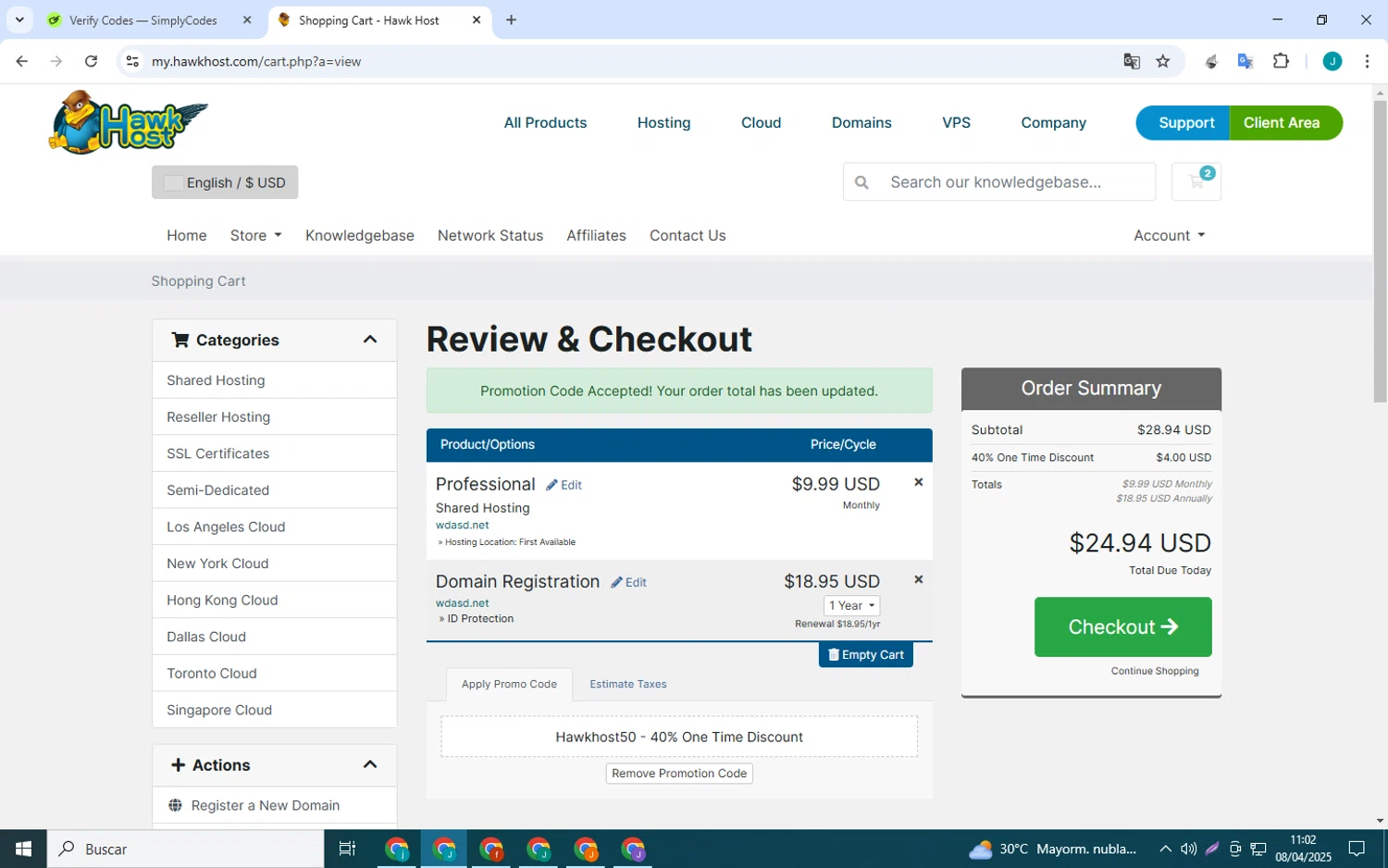This screenshot has height=868, width=1388.
Task: Click the volume icon in system tray
Action: tap(1188, 849)
